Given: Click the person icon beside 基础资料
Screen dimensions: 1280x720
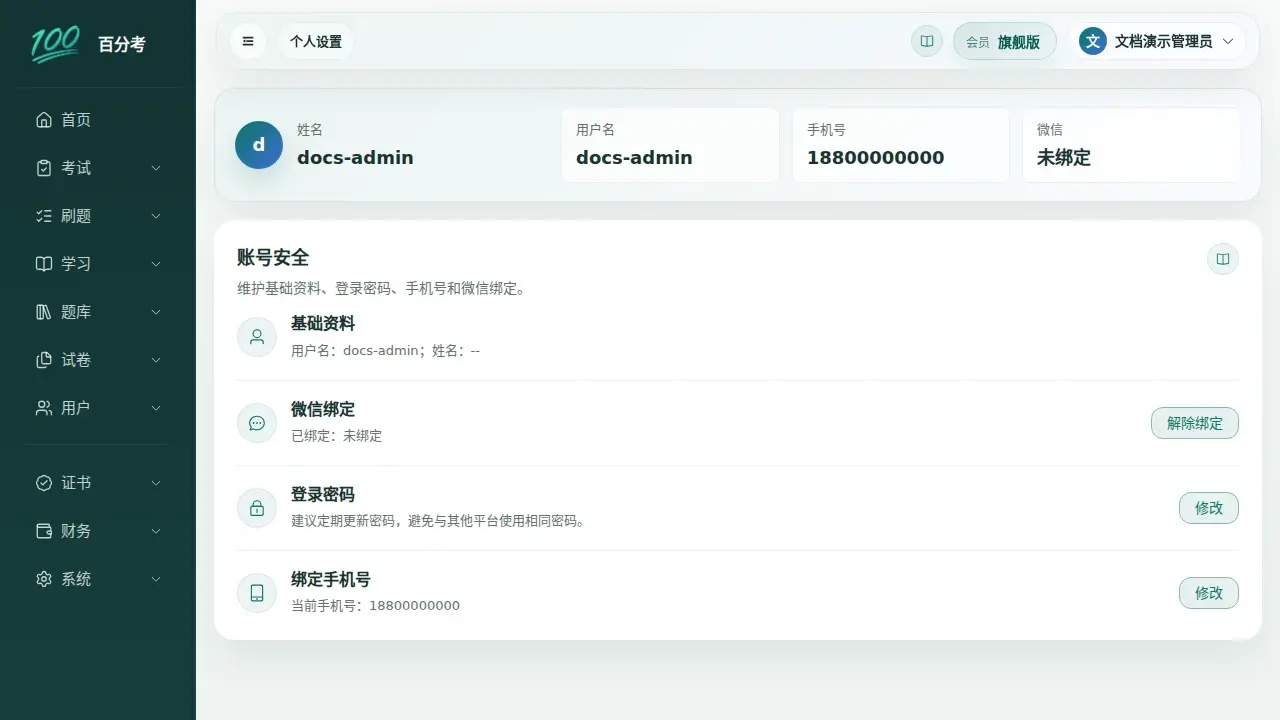Looking at the screenshot, I should pyautogui.click(x=257, y=337).
